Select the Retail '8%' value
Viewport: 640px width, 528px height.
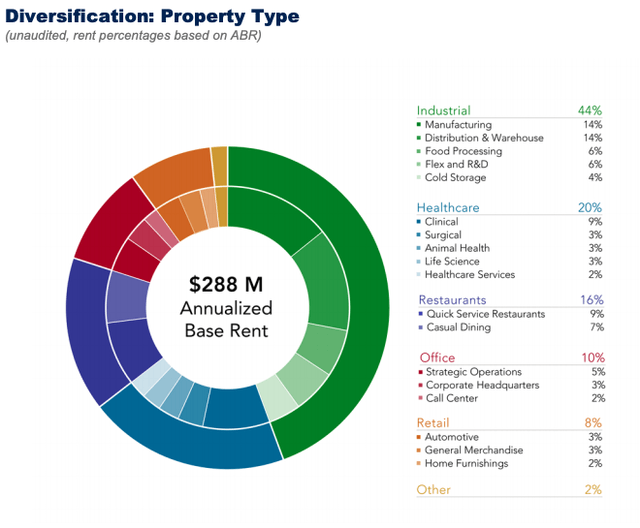click(593, 423)
